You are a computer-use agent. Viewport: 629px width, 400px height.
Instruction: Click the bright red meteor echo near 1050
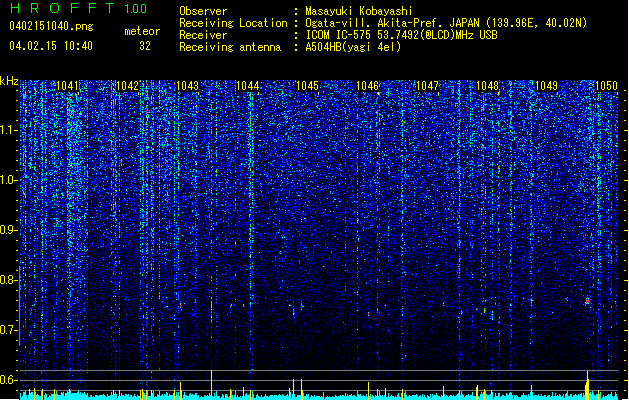[588, 301]
